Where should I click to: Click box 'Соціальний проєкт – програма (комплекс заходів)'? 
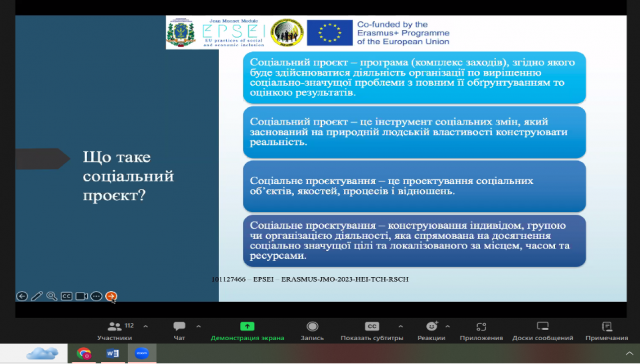(x=414, y=78)
